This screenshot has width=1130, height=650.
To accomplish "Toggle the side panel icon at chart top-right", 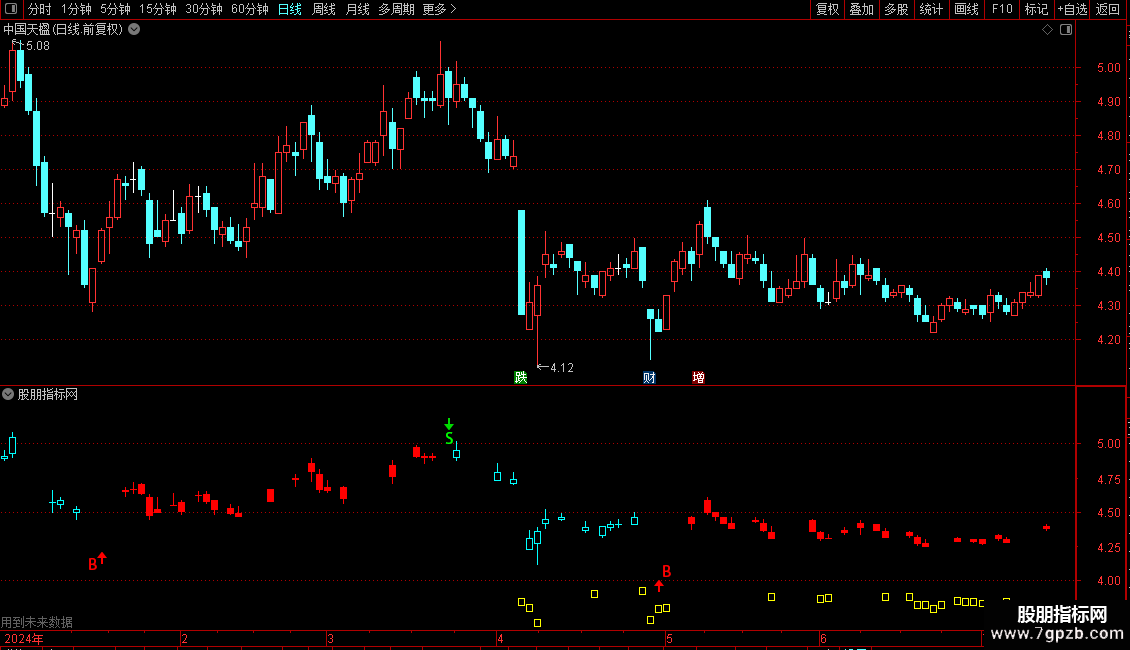I will click(1066, 30).
